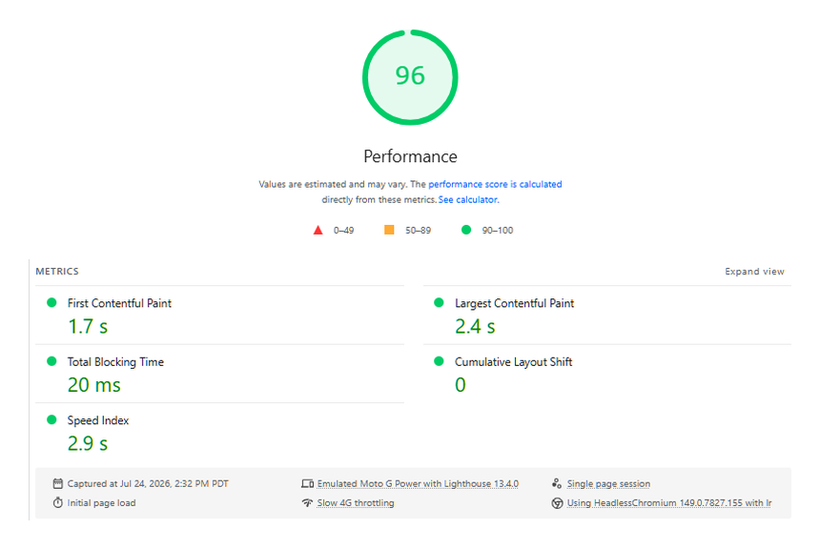Click the 50–89 legend range label
The image size is (820, 550).
point(418,231)
